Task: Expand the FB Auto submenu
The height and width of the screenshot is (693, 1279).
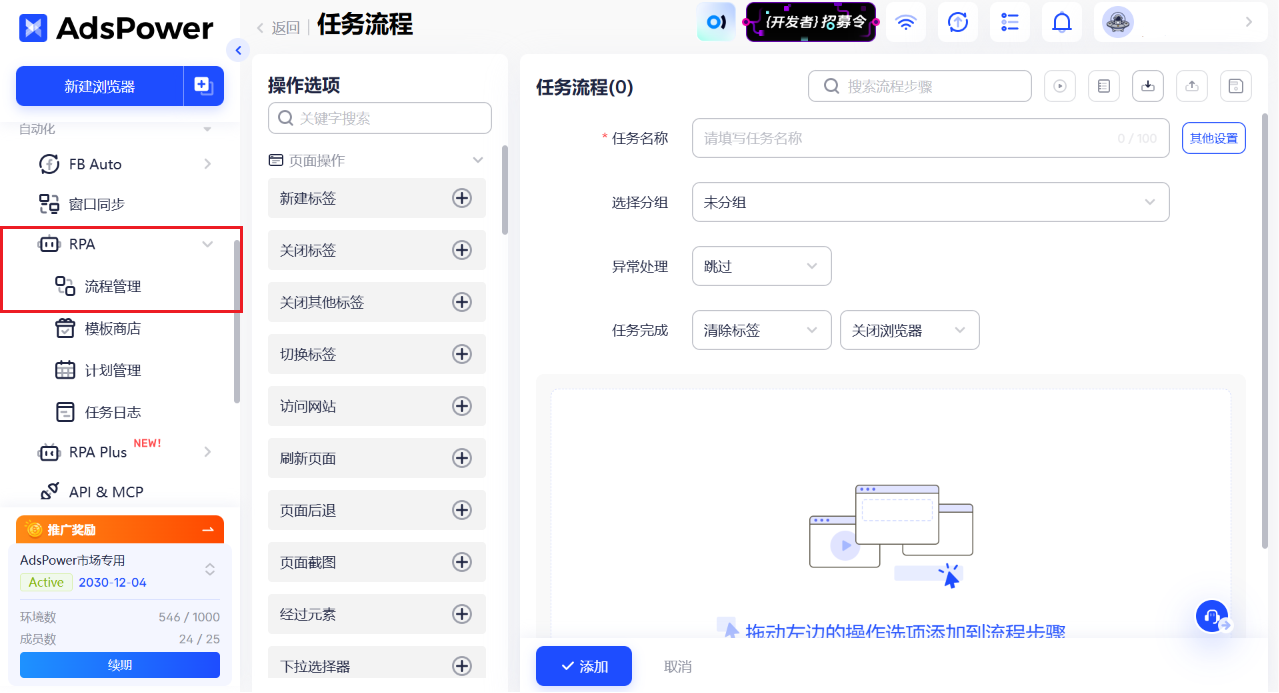Action: tap(208, 164)
